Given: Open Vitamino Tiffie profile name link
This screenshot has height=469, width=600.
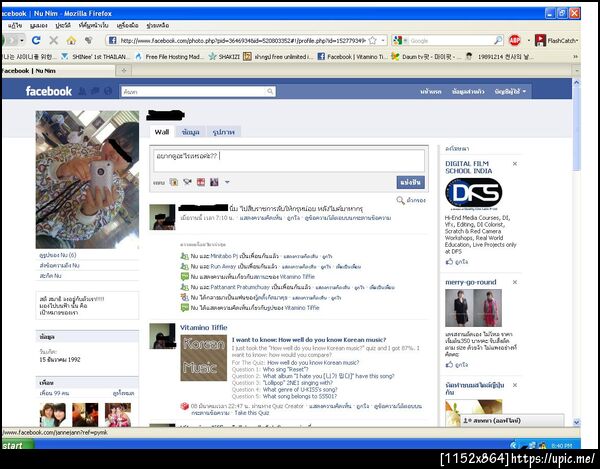Looking at the screenshot, I should (x=204, y=327).
